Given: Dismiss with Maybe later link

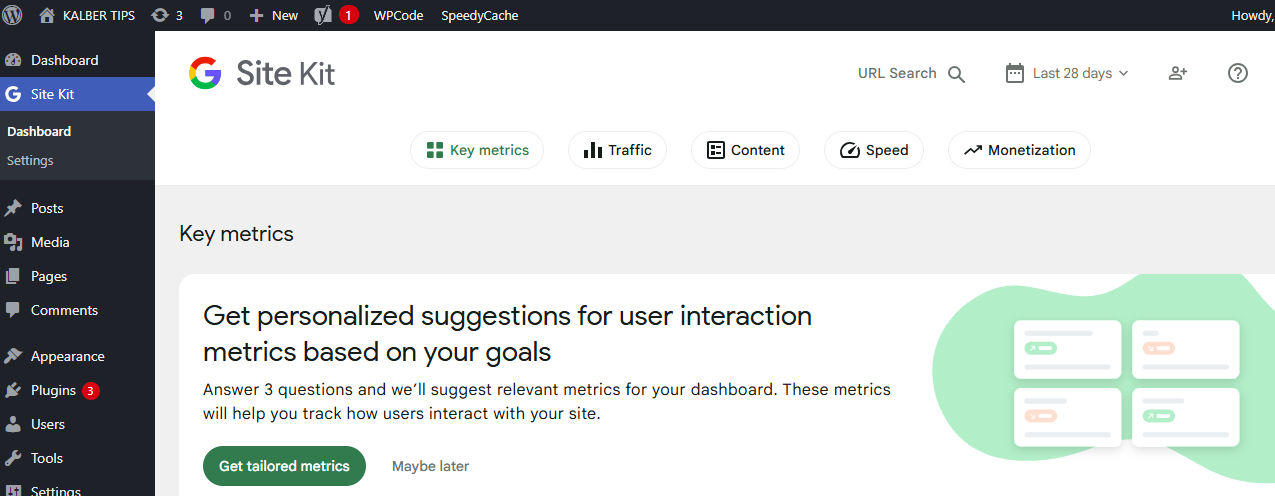Looking at the screenshot, I should tap(430, 466).
